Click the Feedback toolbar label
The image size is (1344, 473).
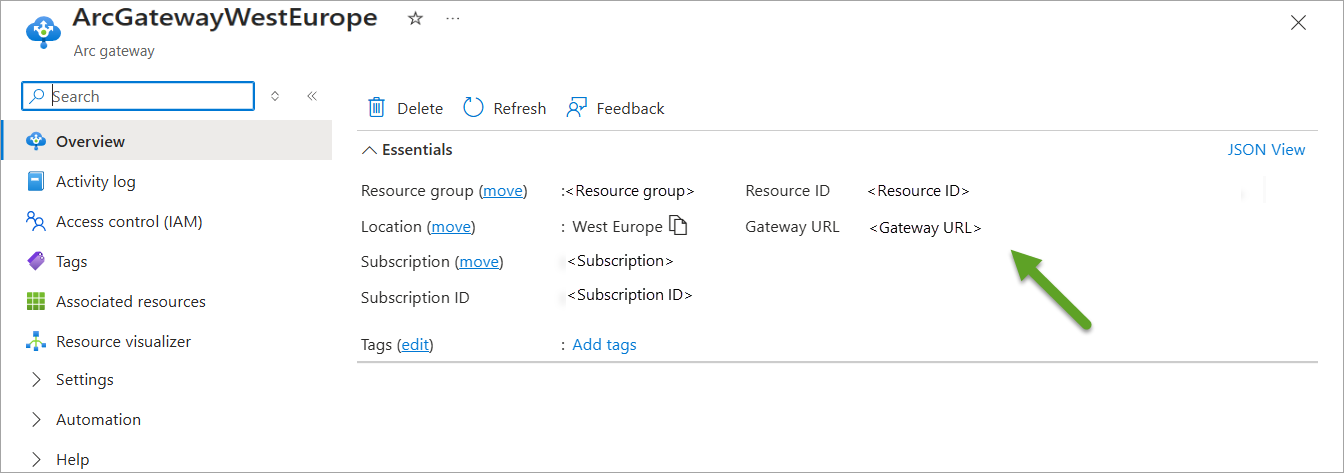(630, 108)
